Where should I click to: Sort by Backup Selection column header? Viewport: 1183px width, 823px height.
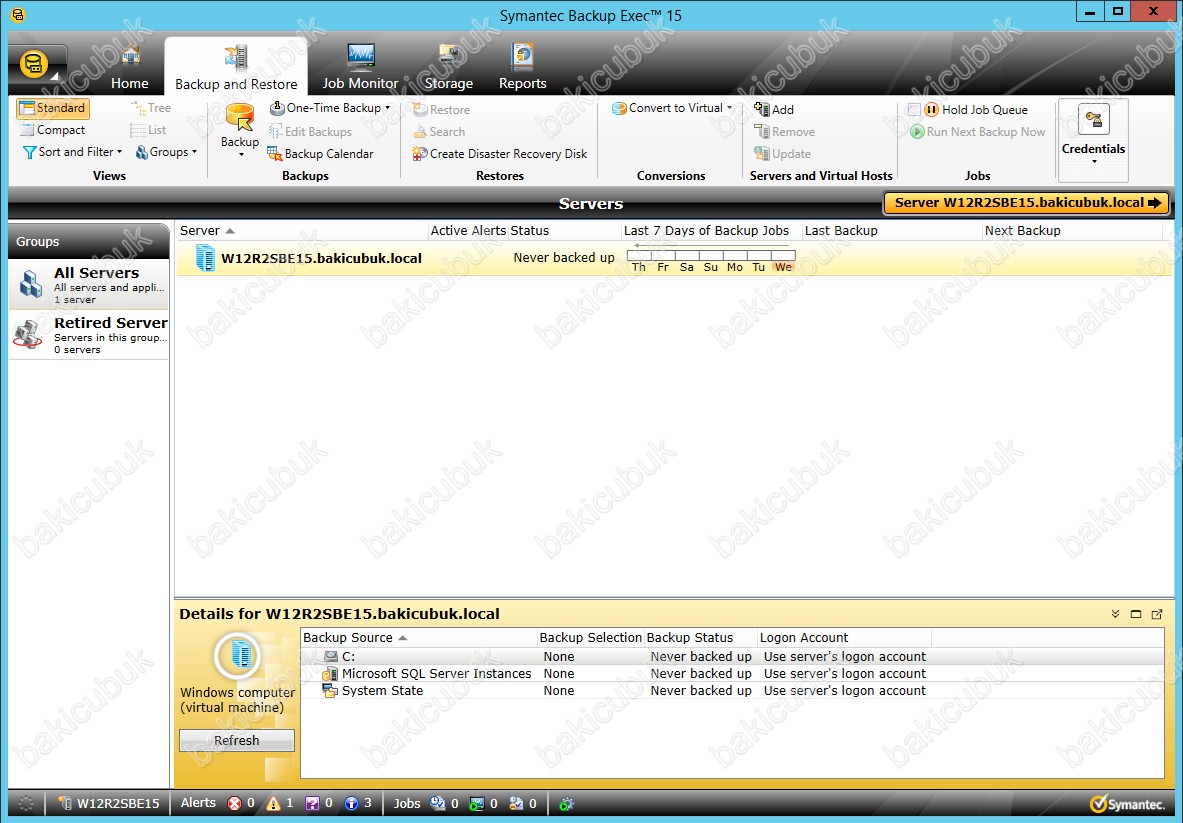pos(590,637)
